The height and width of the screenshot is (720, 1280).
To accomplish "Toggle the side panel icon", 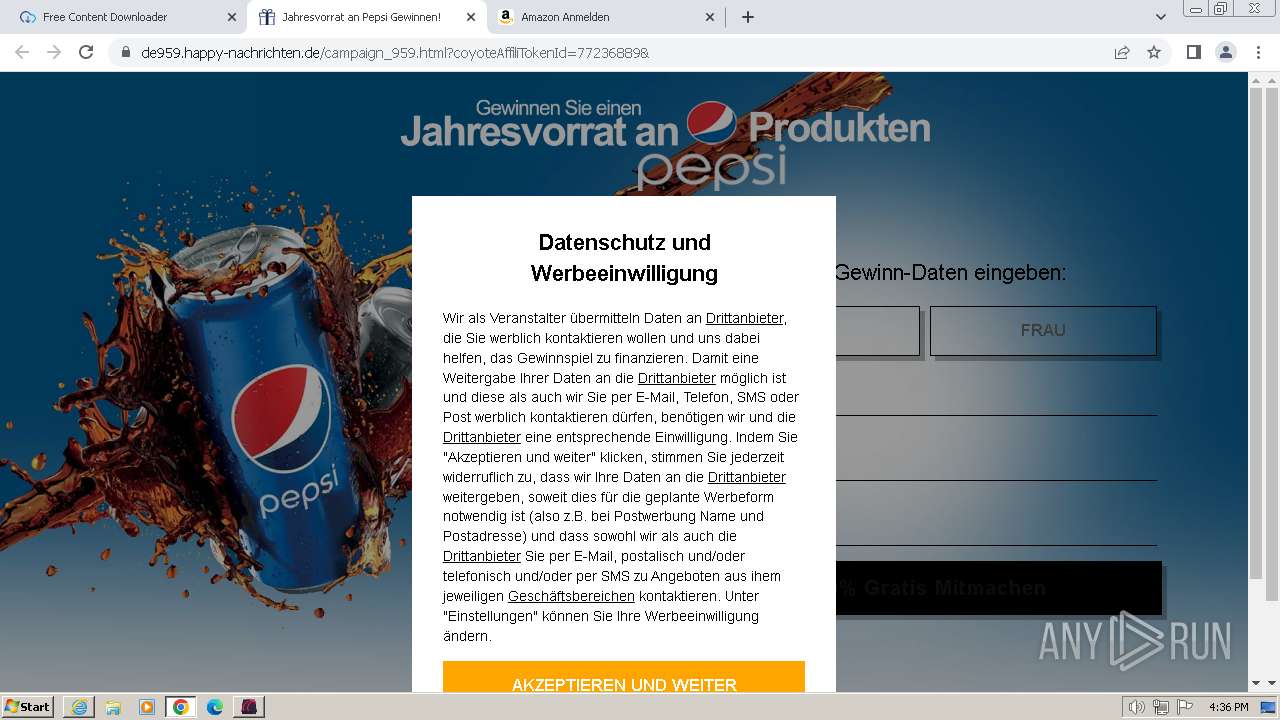I will point(1193,52).
